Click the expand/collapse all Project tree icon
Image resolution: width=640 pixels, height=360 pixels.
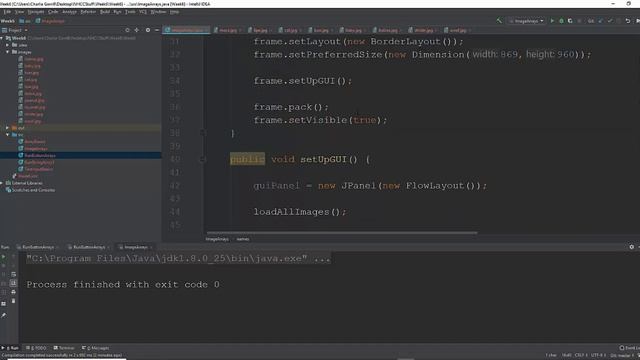click(x=137, y=30)
